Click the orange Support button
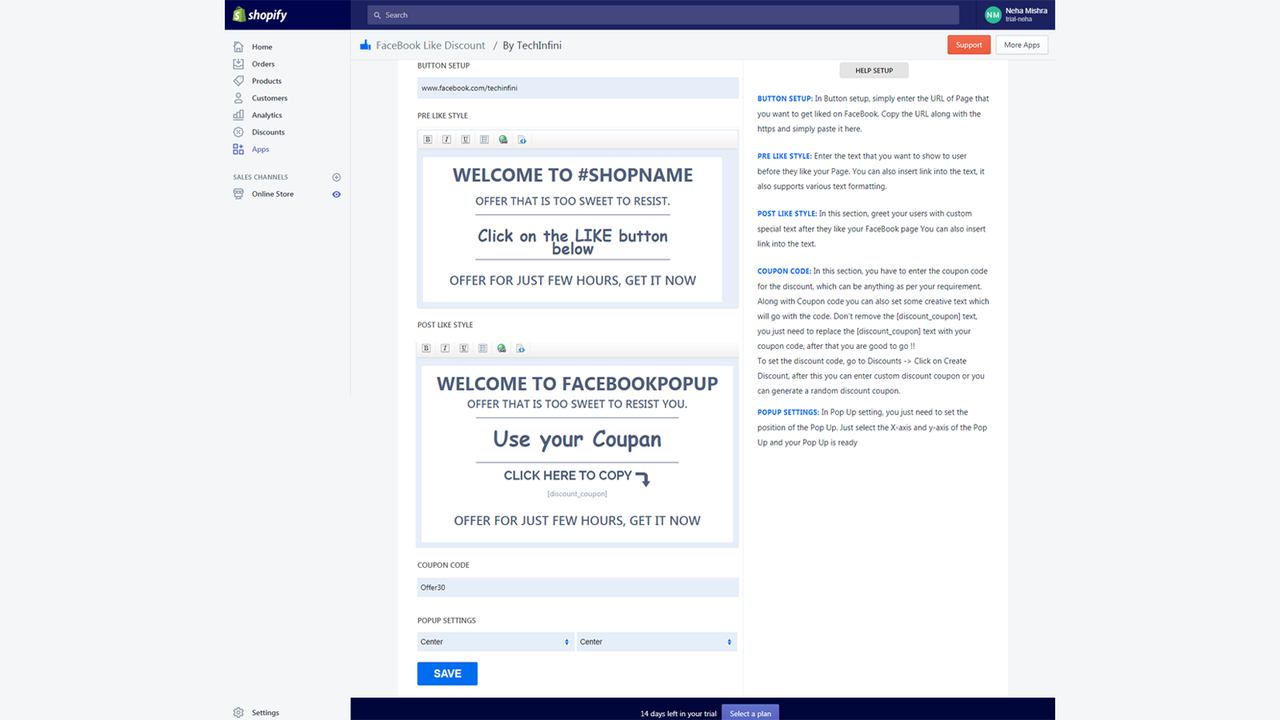 [969, 45]
